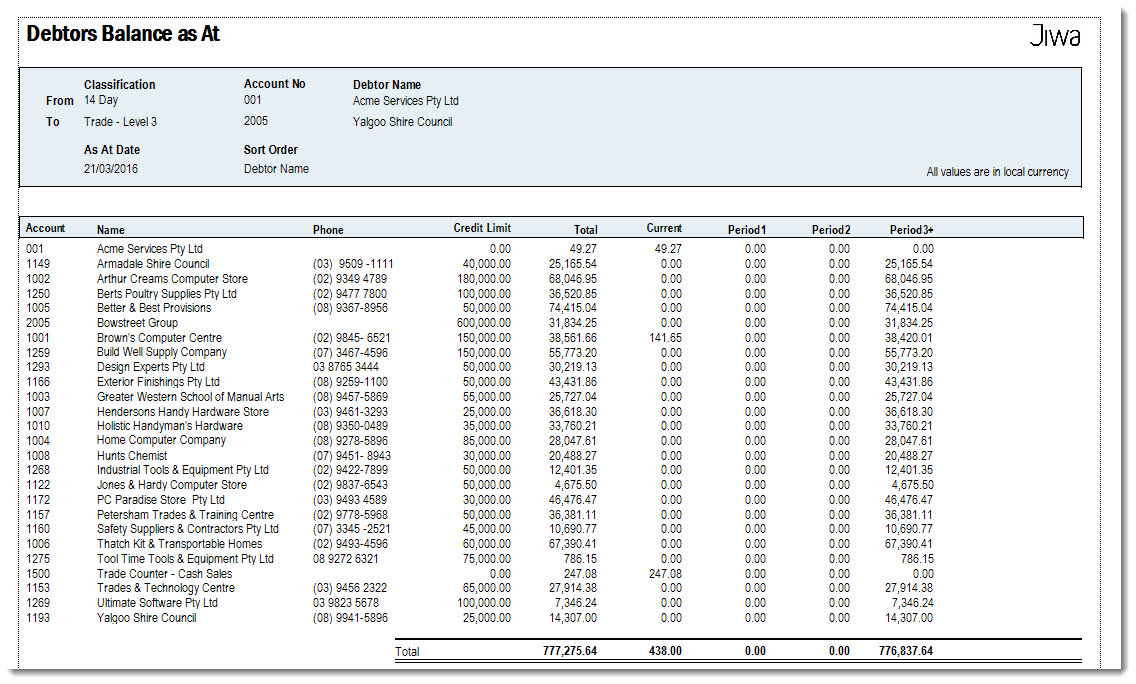Click the Current total 438.00
This screenshot has width=1136, height=684.
[x=665, y=651]
